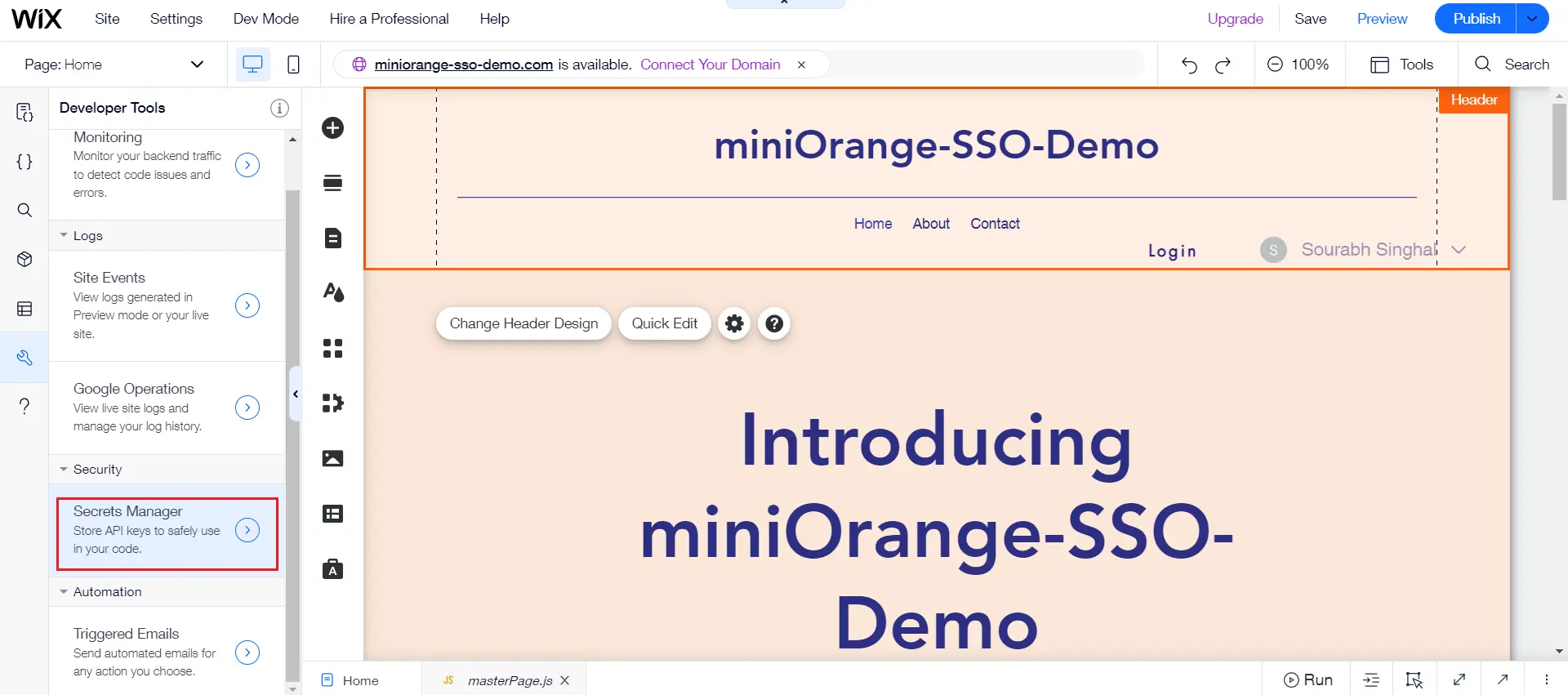Open the puzzle-piece Business tools icon
Image resolution: width=1568 pixels, height=695 pixels.
[x=332, y=403]
